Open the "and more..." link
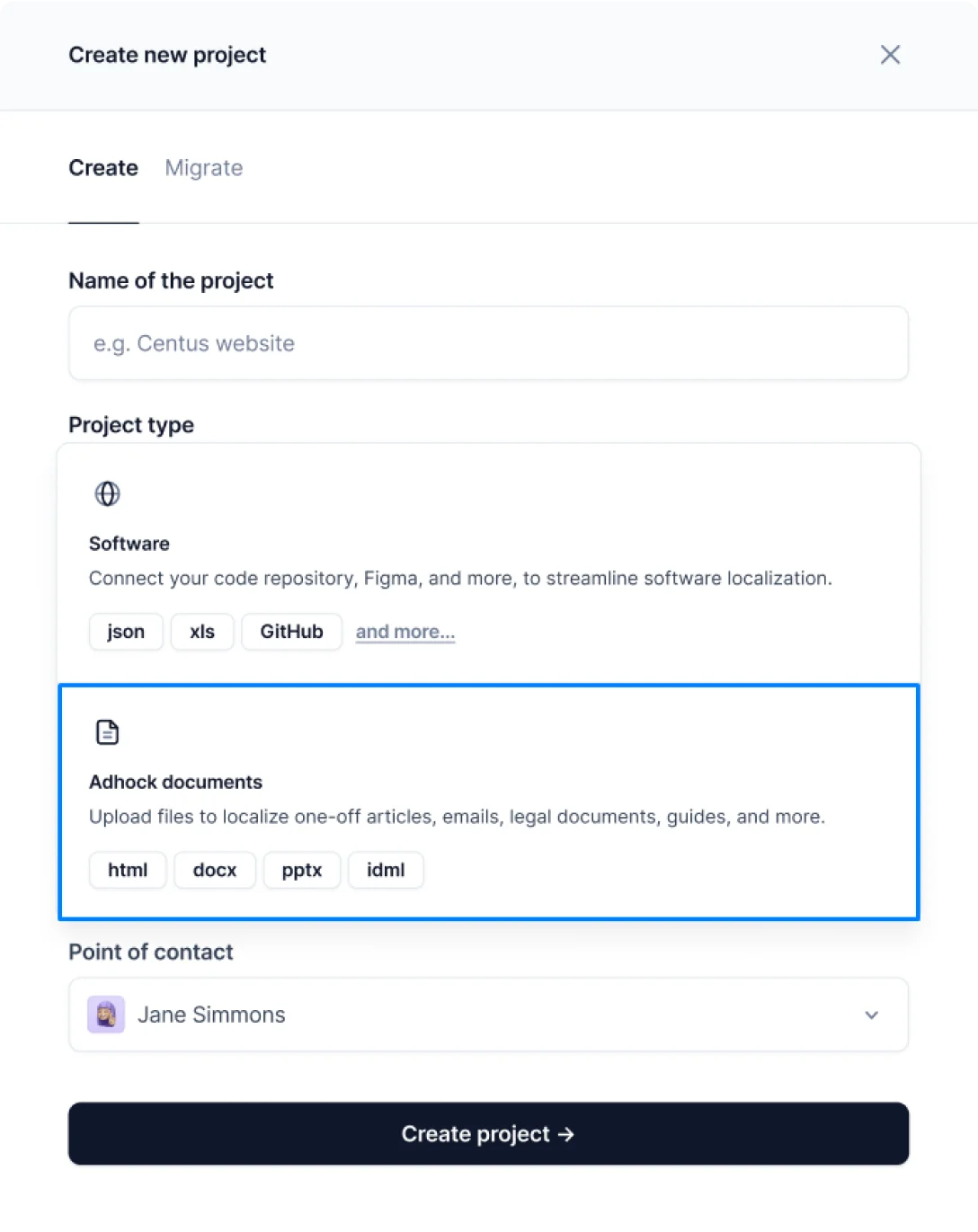The width and height of the screenshot is (978, 1232). tap(405, 632)
